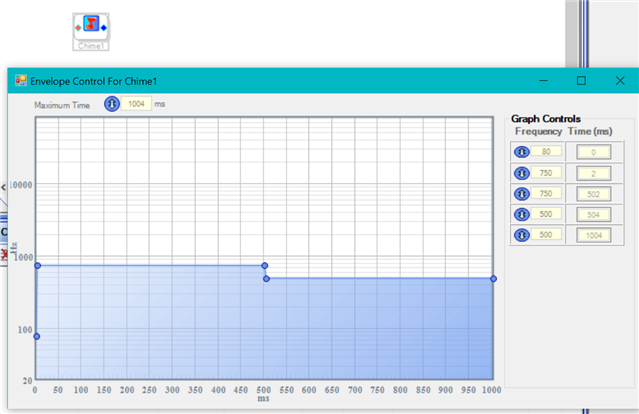The height and width of the screenshot is (414, 639).
Task: Click the frequency knob beside time 2
Action: pyautogui.click(x=522, y=173)
